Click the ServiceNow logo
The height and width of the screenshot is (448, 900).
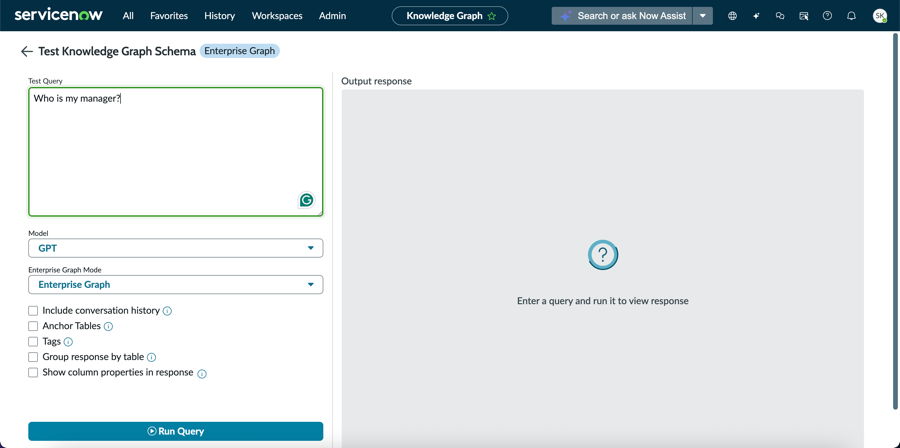pos(59,15)
